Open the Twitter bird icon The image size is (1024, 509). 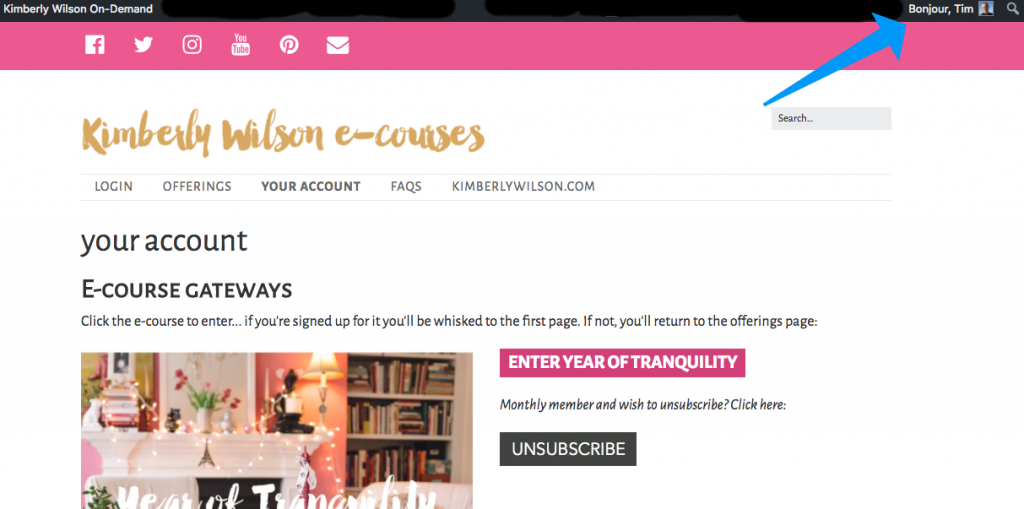(x=143, y=45)
